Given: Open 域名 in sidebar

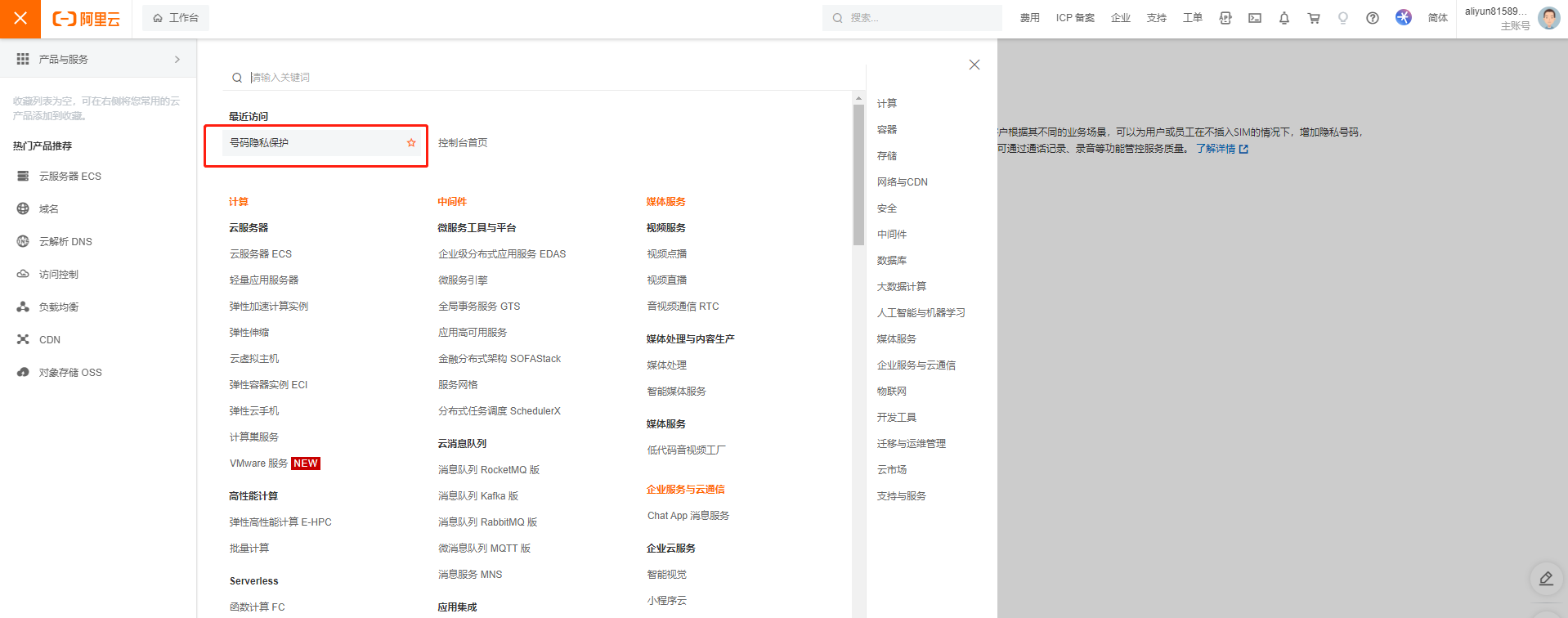Looking at the screenshot, I should point(49,209).
